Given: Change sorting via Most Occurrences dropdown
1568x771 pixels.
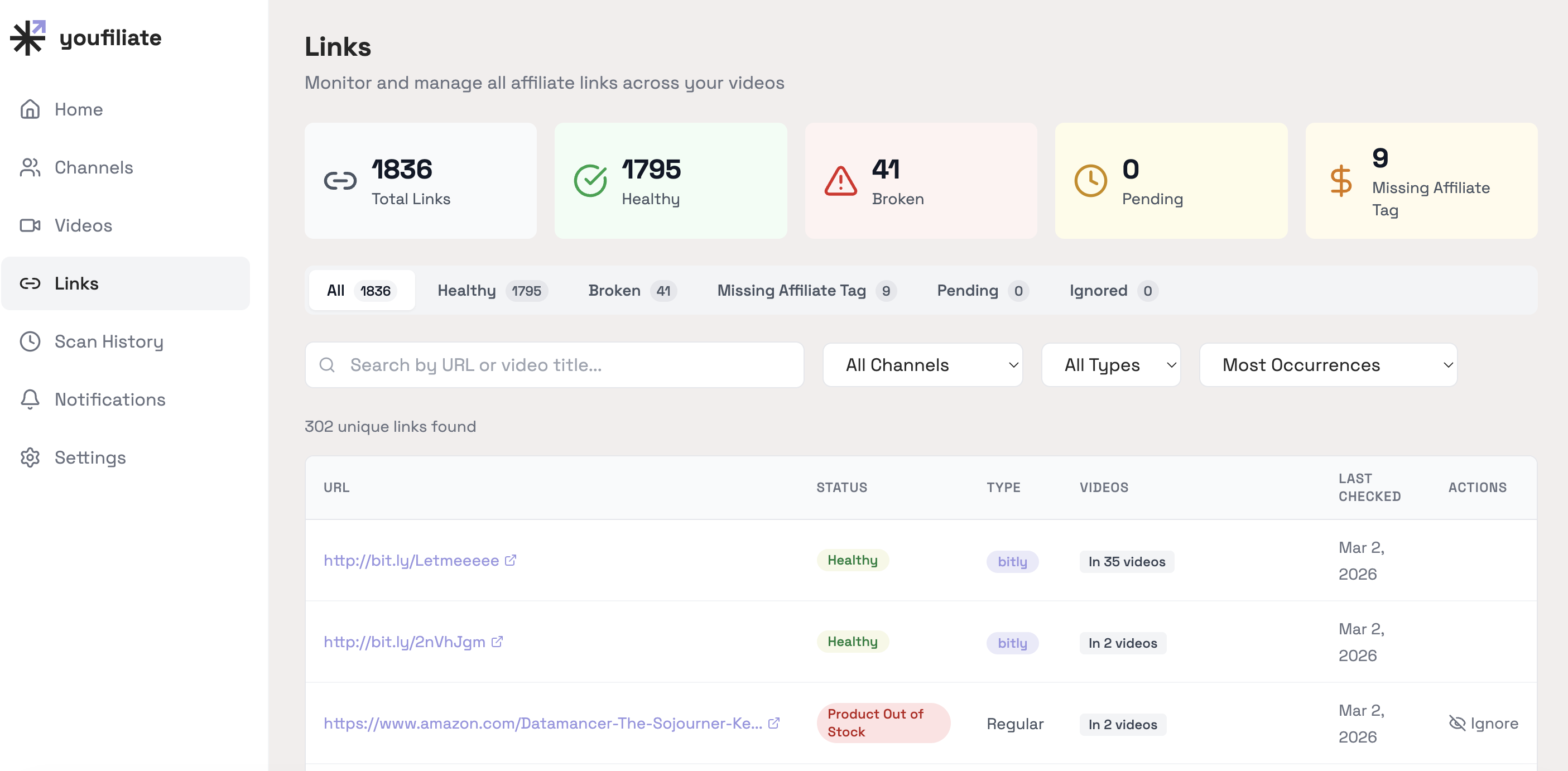Looking at the screenshot, I should [1327, 364].
